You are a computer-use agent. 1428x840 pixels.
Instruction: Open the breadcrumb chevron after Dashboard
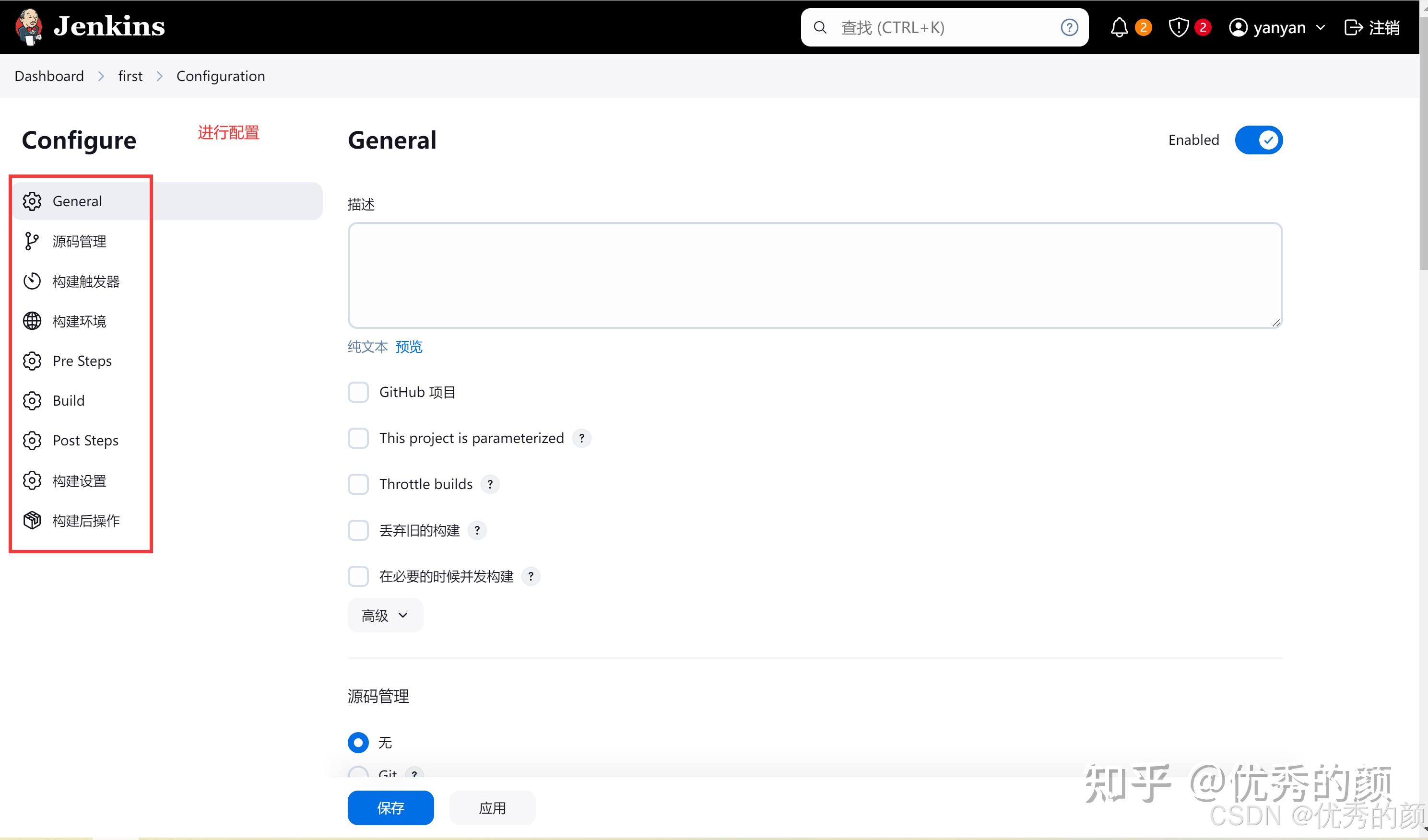(101, 76)
